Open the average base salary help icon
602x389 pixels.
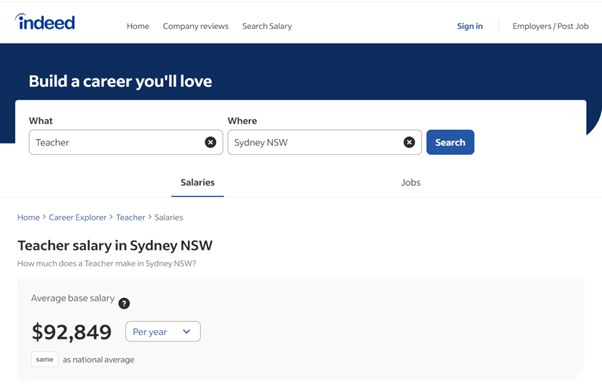[x=124, y=303]
